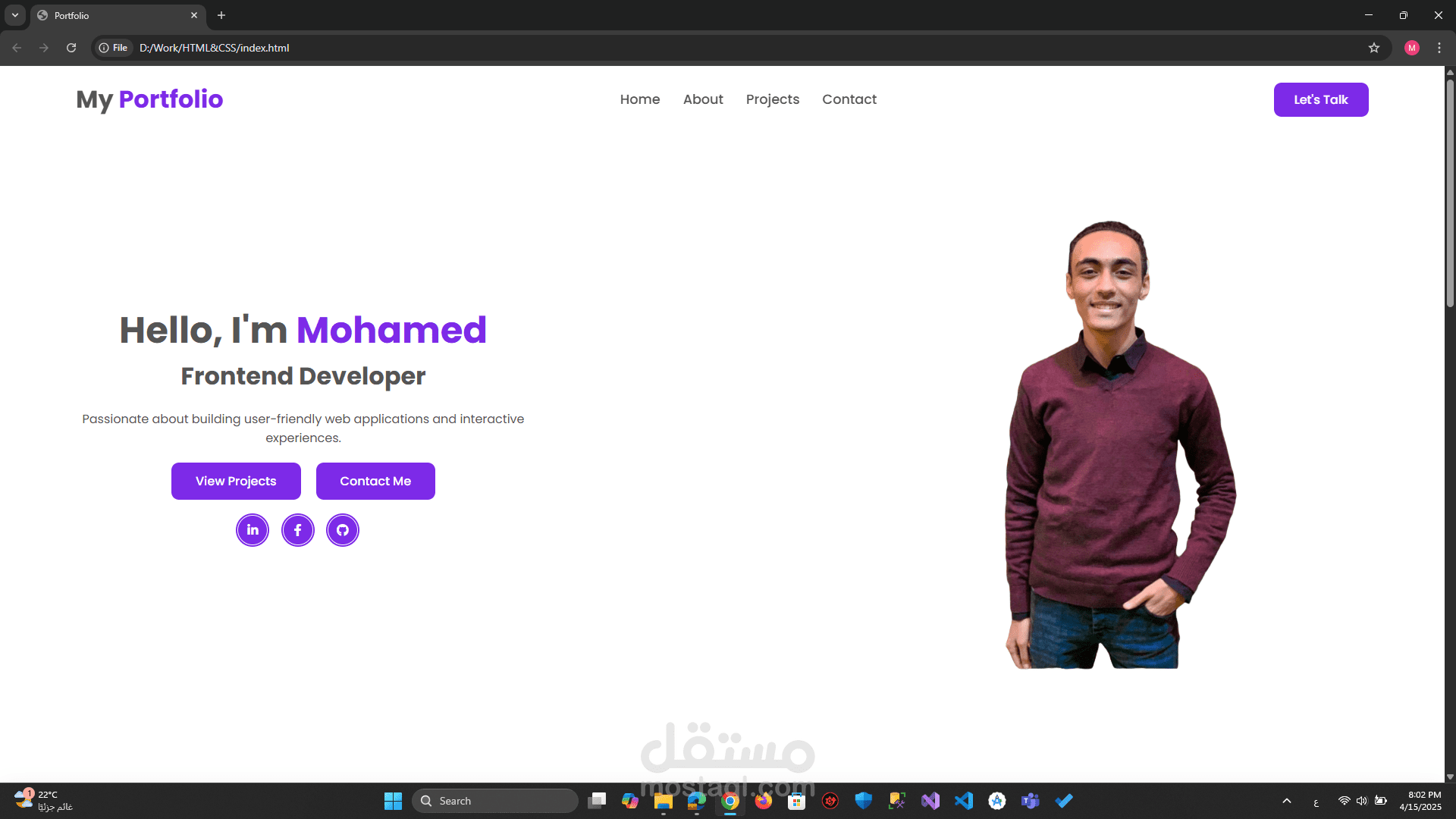The width and height of the screenshot is (1456, 819).
Task: Open the weather widget showing 22°C
Action: 43,801
